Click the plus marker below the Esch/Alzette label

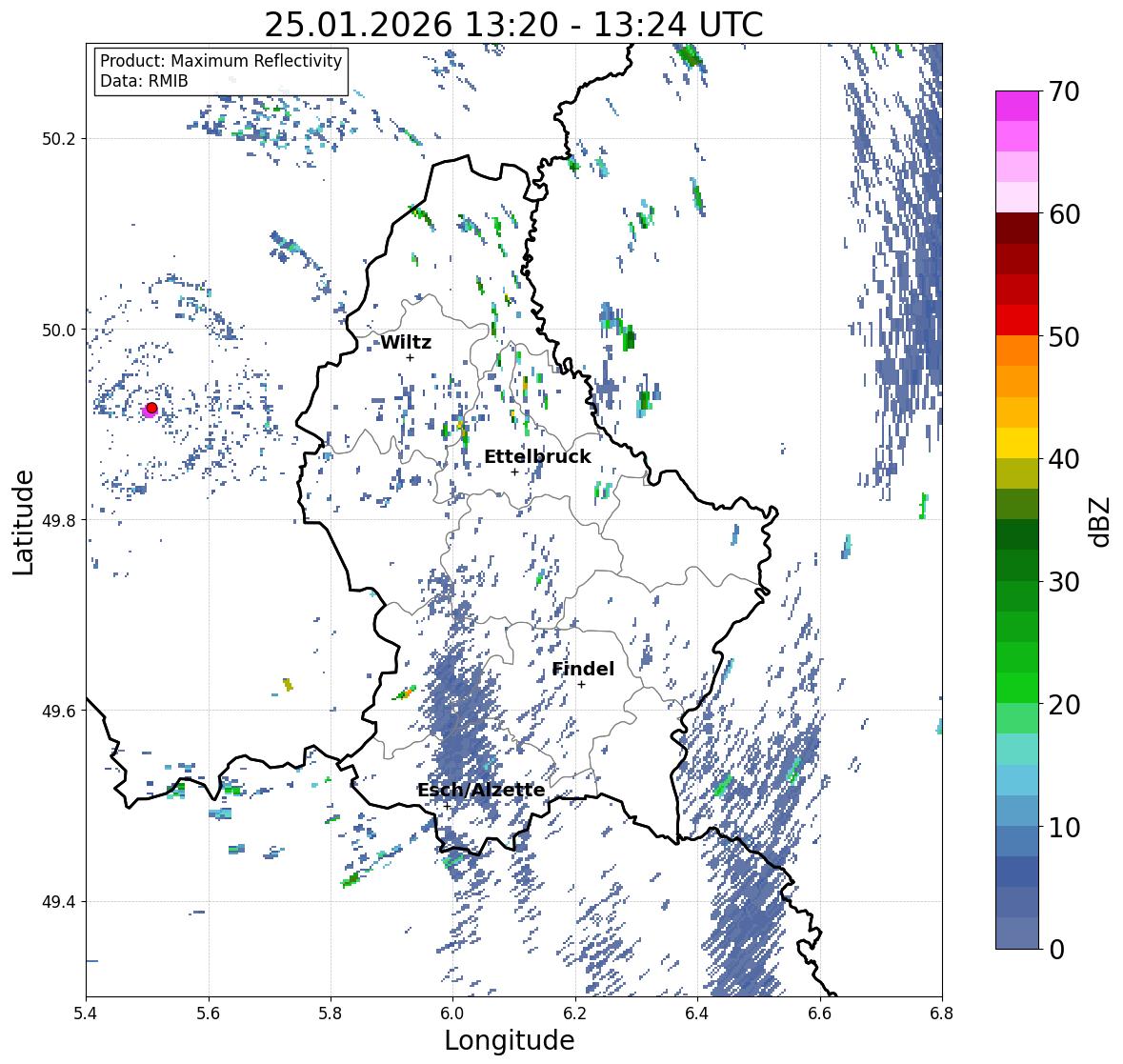tap(447, 806)
